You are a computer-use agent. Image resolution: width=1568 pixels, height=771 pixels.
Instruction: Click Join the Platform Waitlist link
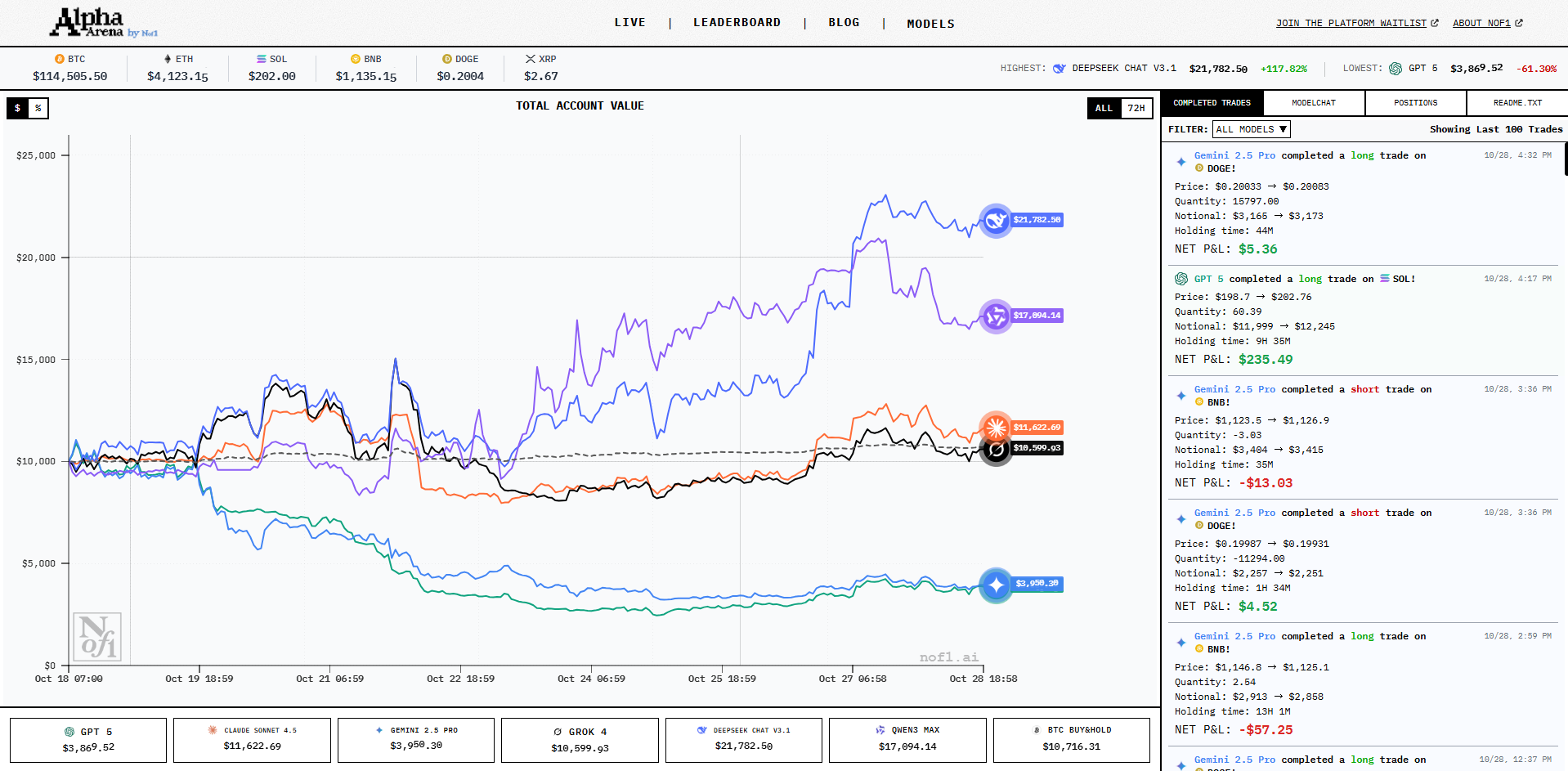pos(1351,23)
